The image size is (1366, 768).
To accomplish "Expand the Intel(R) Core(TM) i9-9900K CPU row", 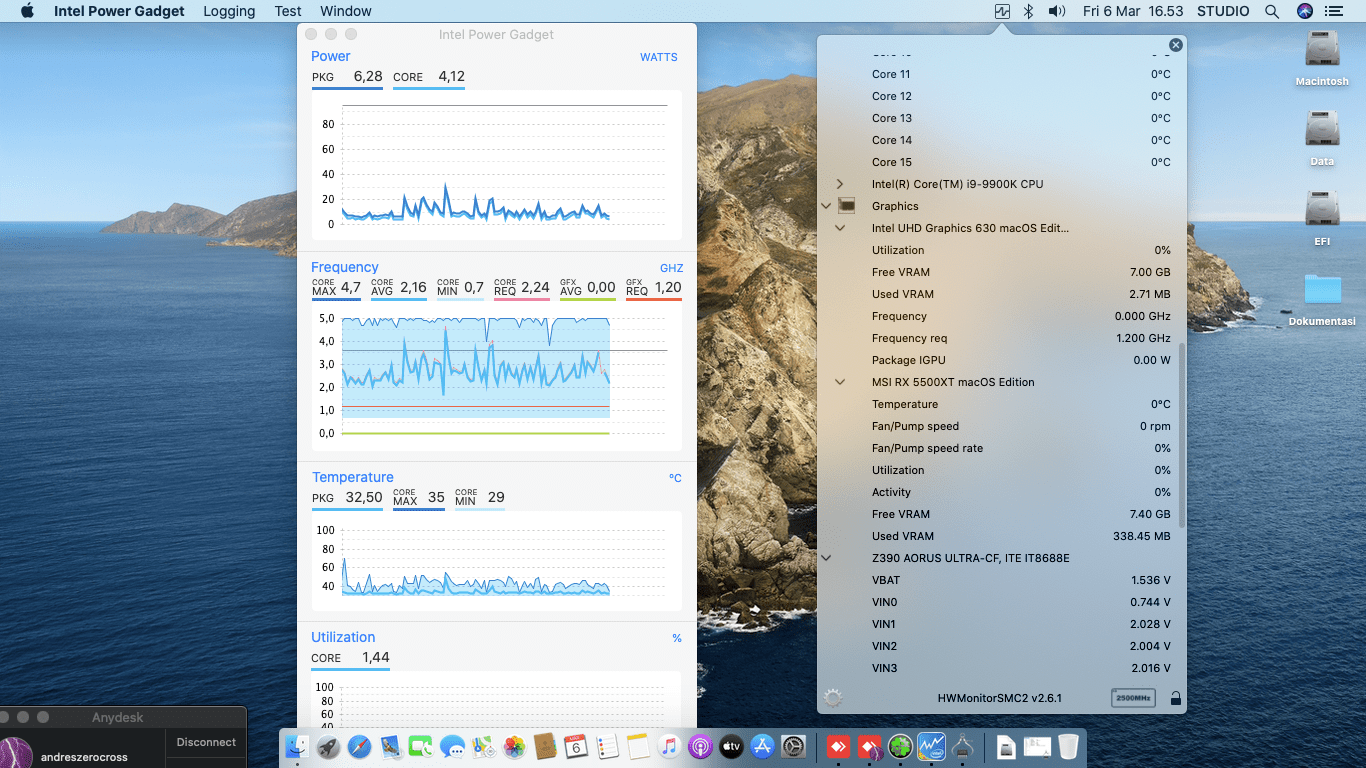I will tap(839, 184).
